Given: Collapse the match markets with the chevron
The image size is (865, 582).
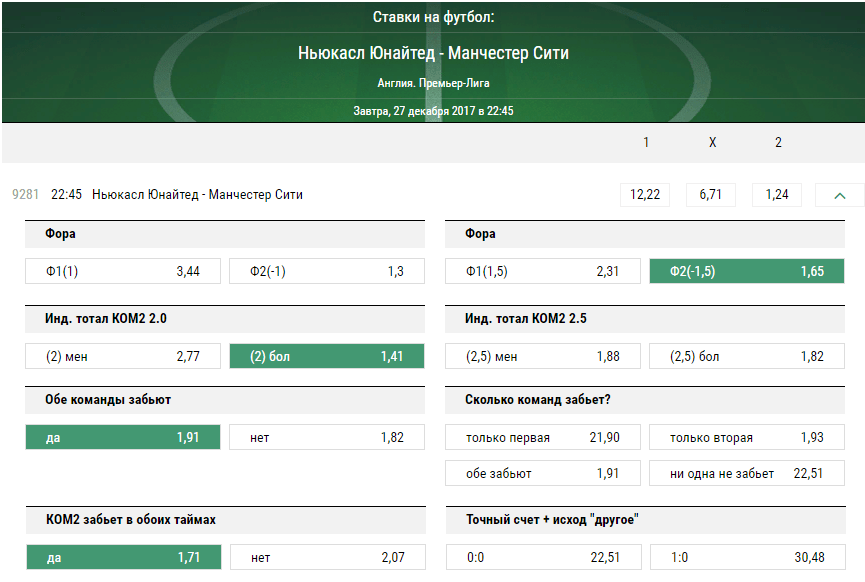Looking at the screenshot, I should click(840, 195).
